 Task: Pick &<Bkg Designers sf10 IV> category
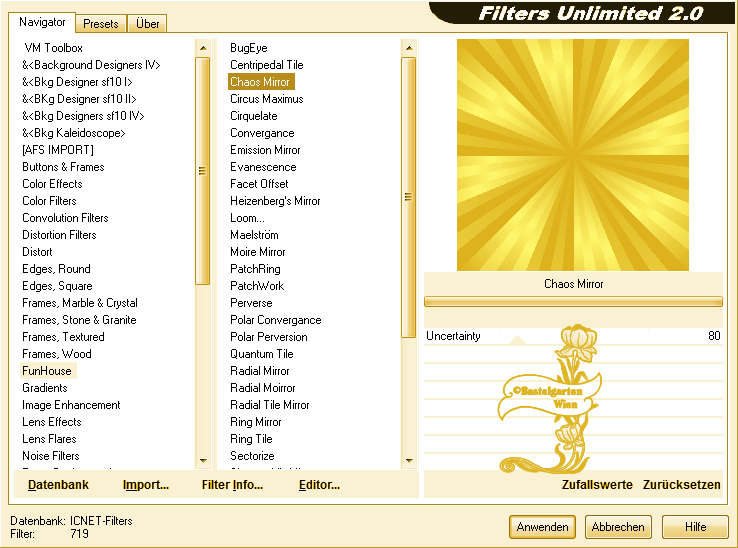tap(83, 116)
